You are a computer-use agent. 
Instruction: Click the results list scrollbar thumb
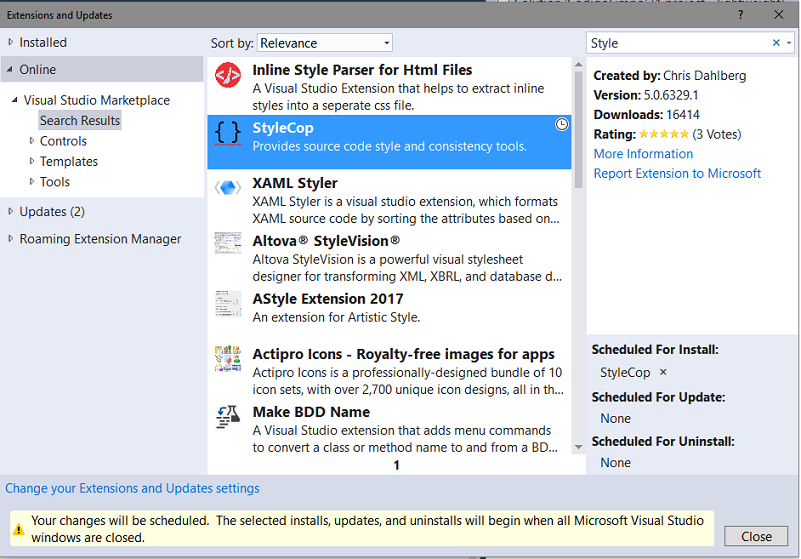(578, 130)
